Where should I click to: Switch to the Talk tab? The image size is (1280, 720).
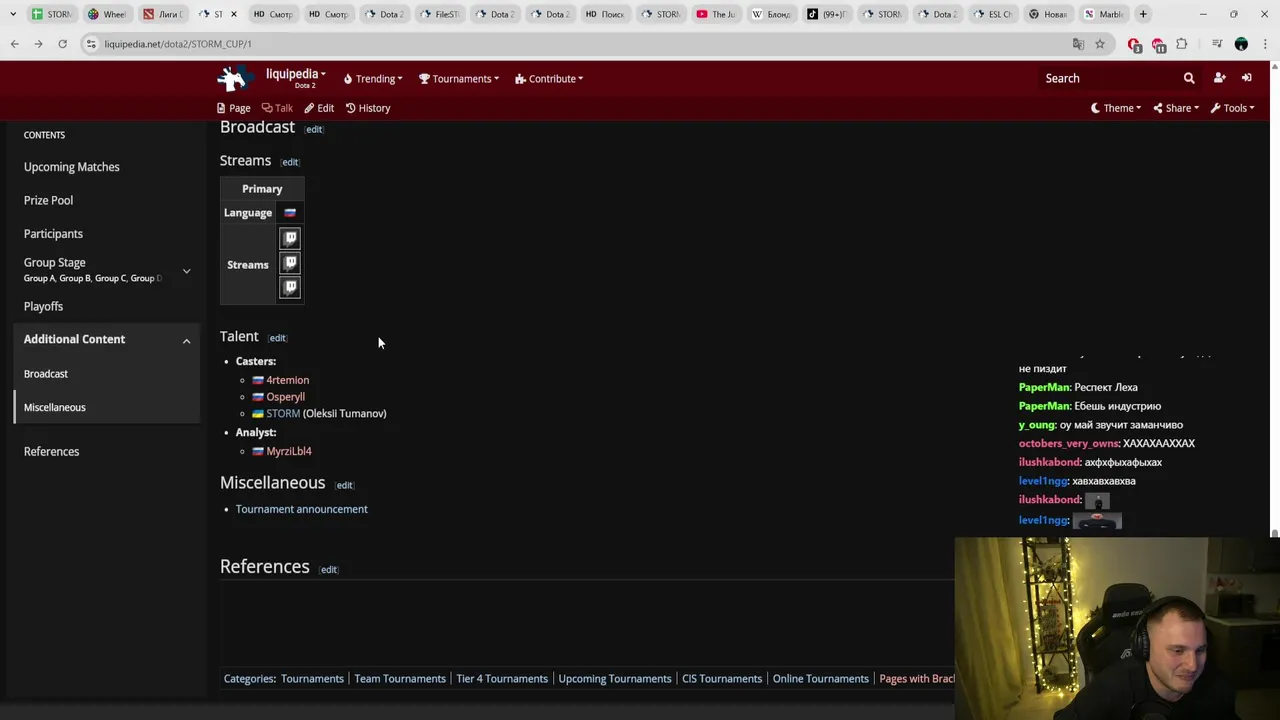[x=277, y=108]
